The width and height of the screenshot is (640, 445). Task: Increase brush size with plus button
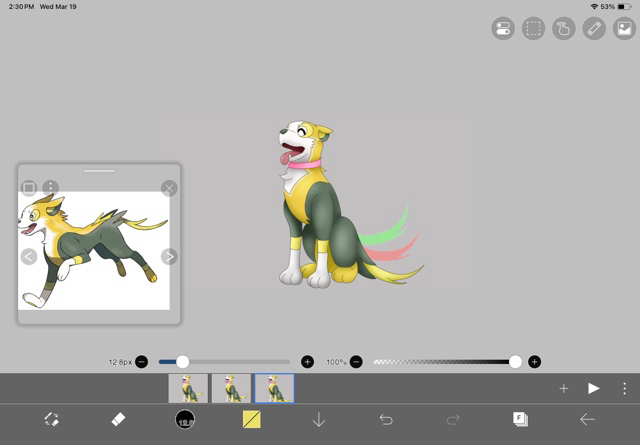307,362
